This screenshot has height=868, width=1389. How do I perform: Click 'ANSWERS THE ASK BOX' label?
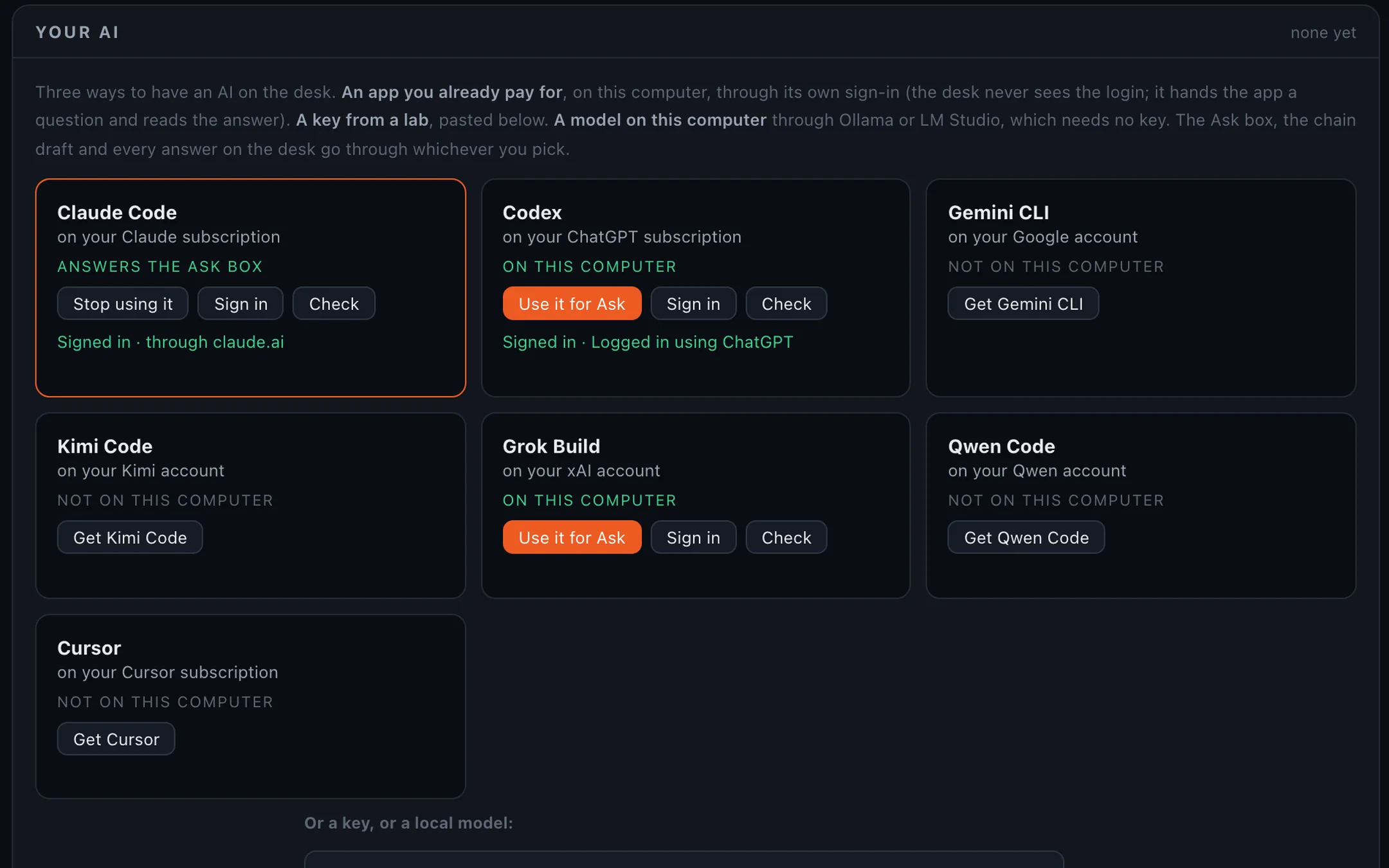pyautogui.click(x=159, y=266)
